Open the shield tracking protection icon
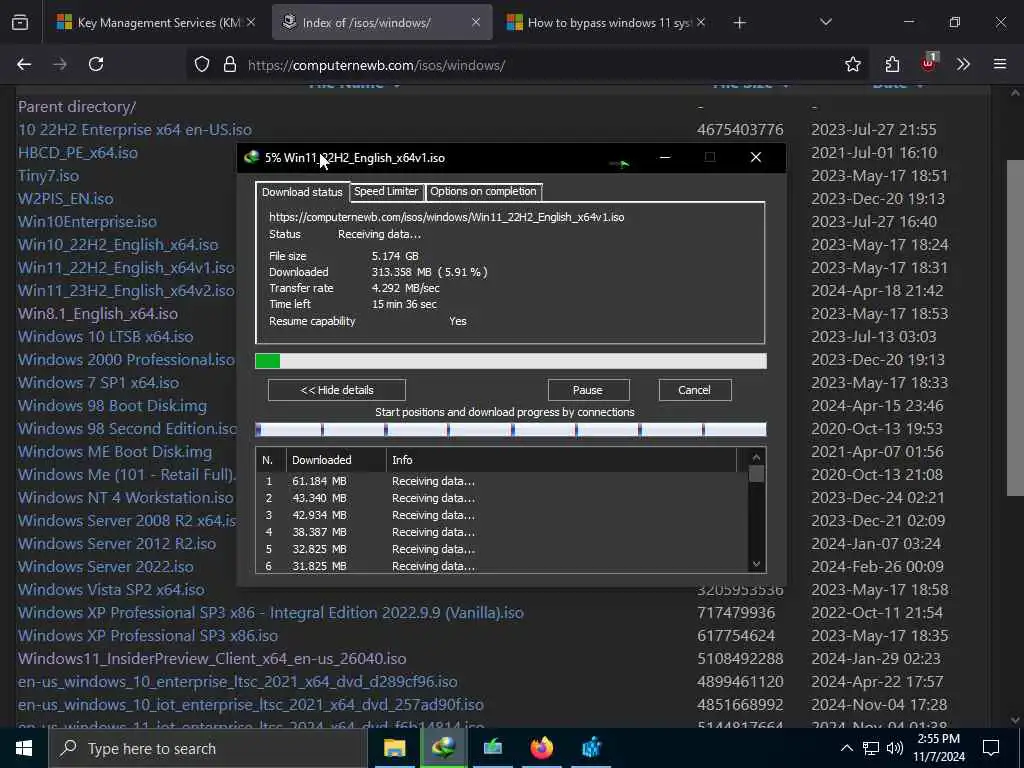1024x768 pixels. click(x=202, y=65)
